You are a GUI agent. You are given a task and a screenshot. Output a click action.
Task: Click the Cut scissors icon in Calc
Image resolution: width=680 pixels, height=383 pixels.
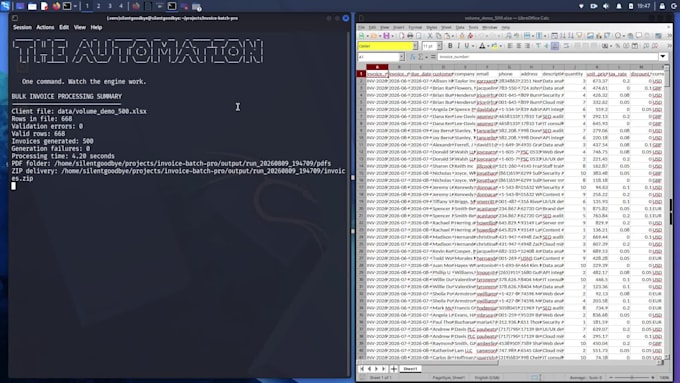coord(430,36)
